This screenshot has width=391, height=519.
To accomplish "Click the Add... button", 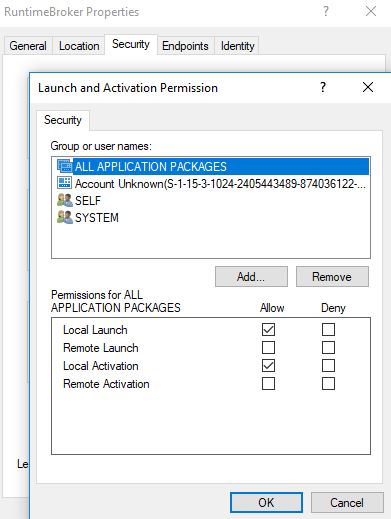I will (x=251, y=277).
